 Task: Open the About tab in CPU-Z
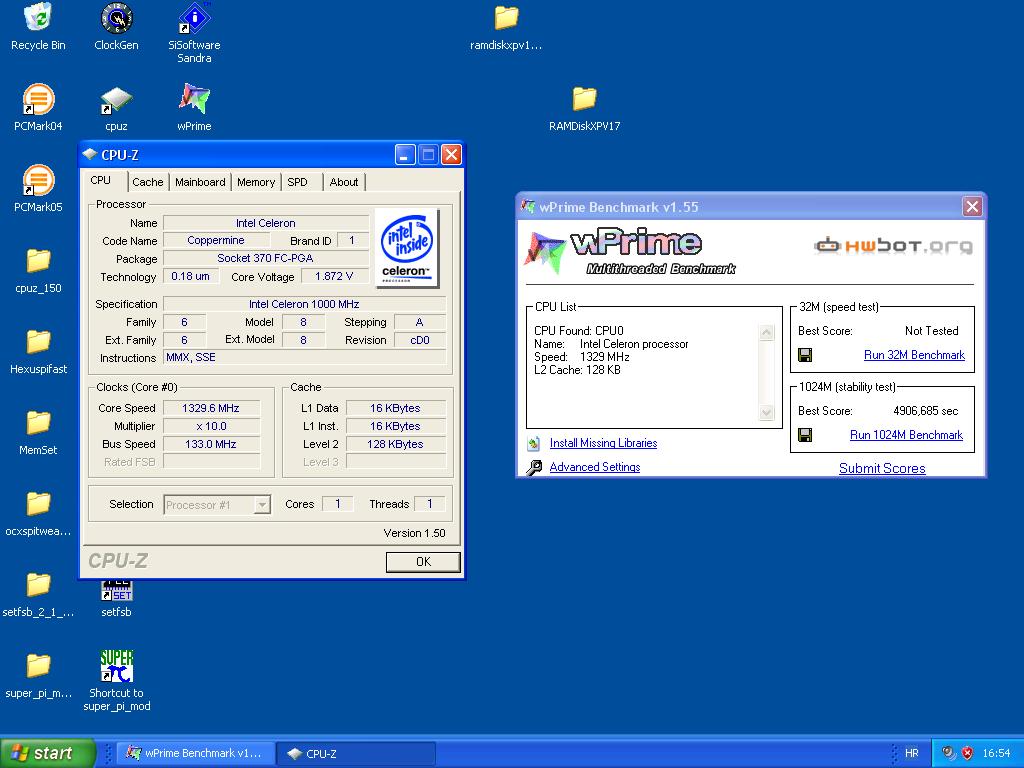[x=344, y=182]
